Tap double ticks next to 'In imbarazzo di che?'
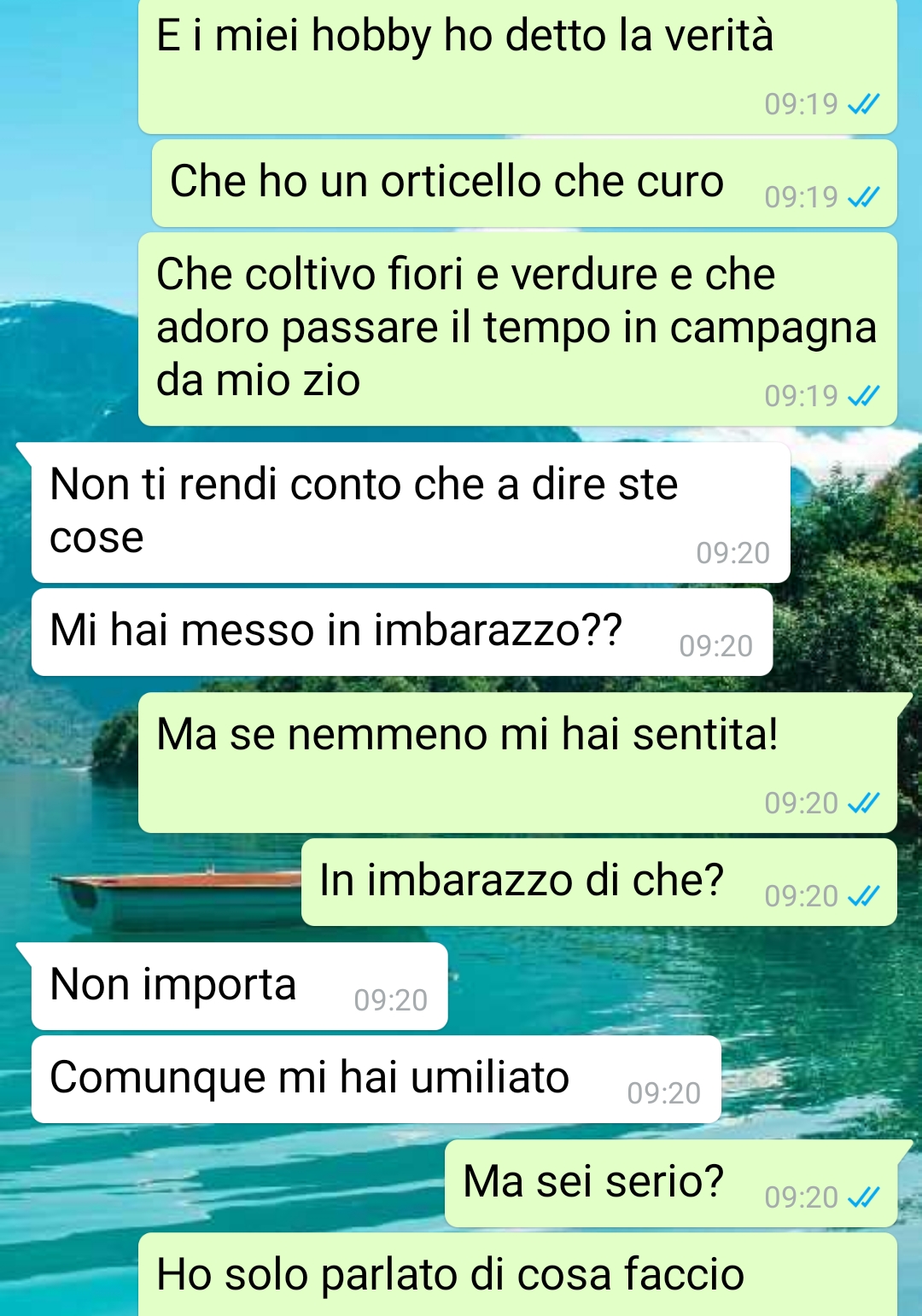Image resolution: width=922 pixels, height=1316 pixels. pyautogui.click(x=863, y=896)
